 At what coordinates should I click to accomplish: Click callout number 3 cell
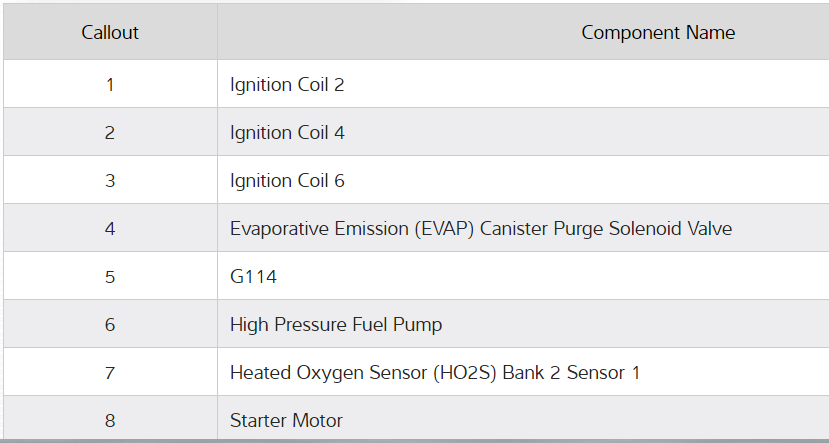click(110, 181)
